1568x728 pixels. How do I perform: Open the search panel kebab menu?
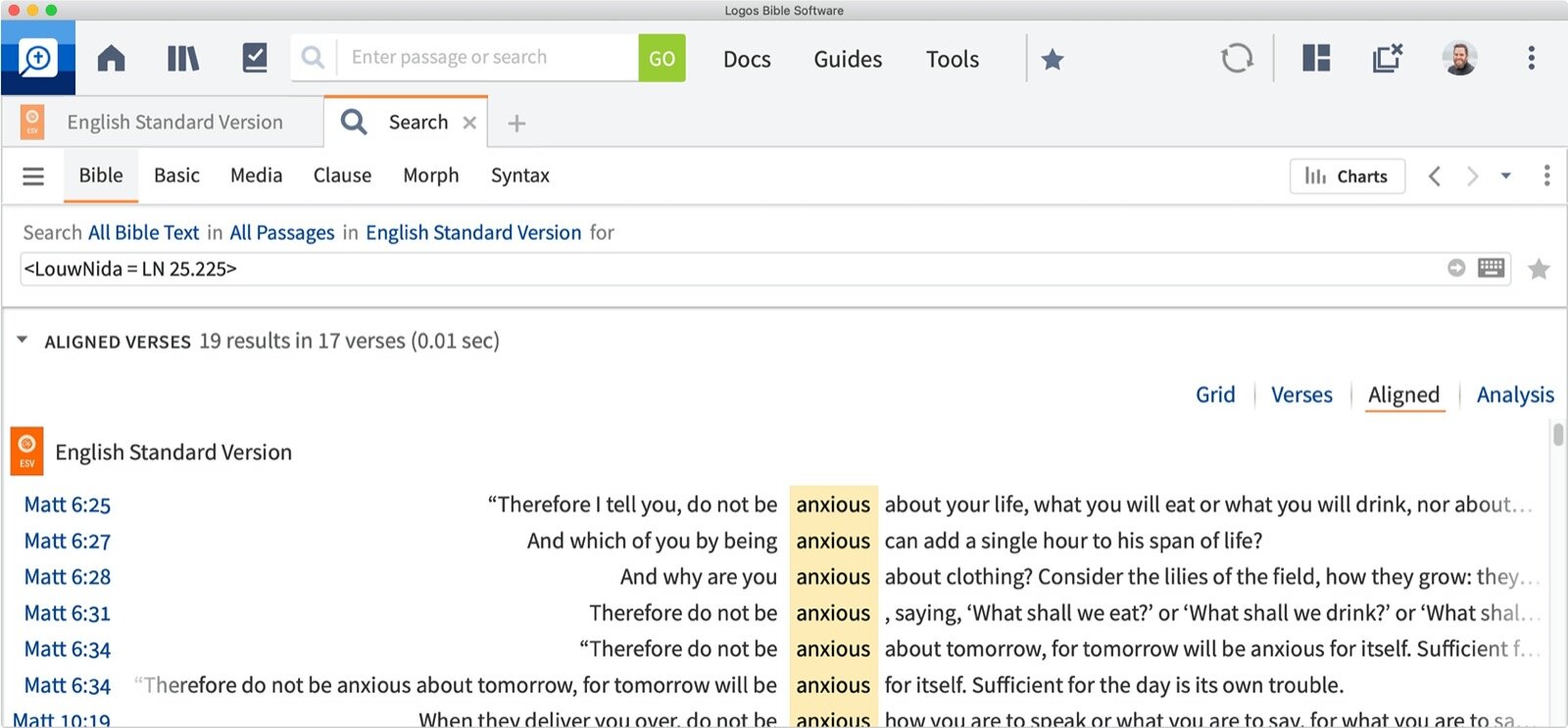point(1546,175)
